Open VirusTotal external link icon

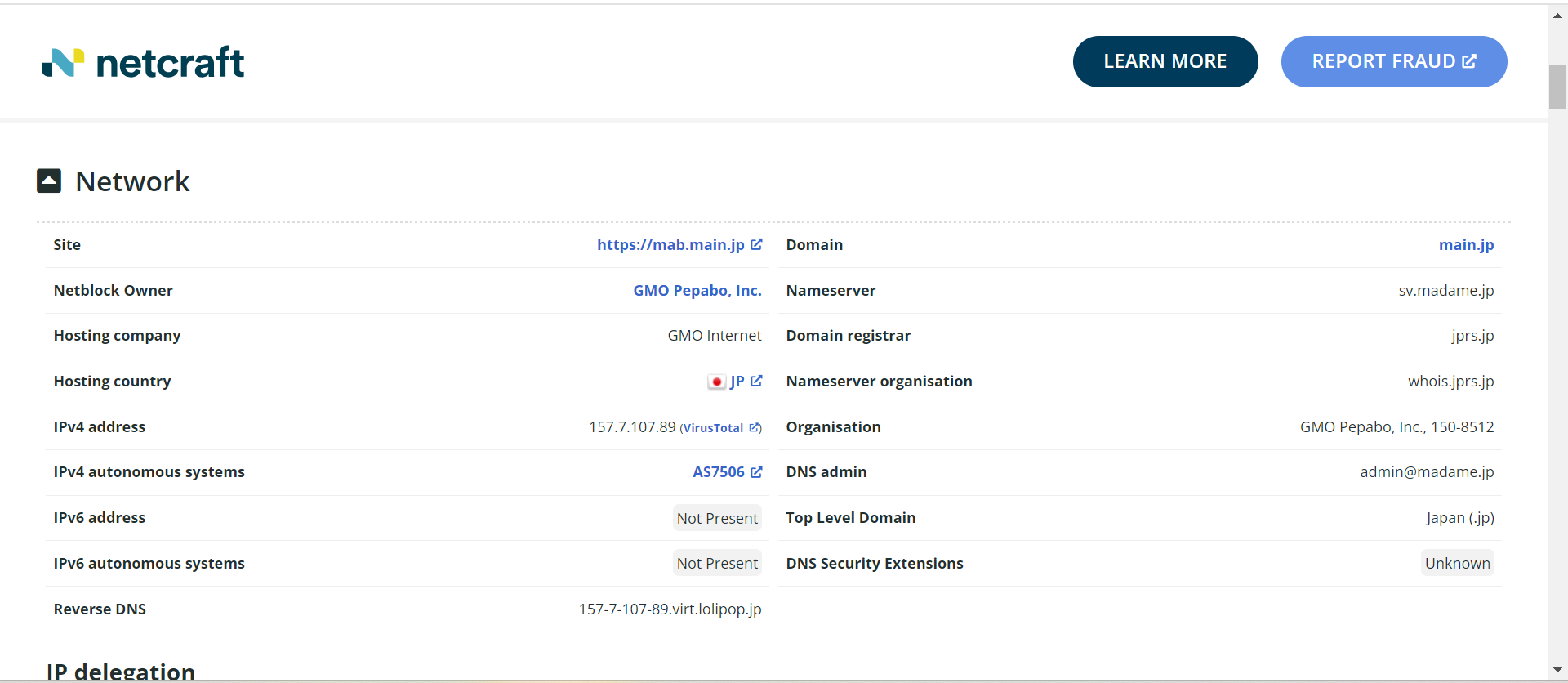755,427
